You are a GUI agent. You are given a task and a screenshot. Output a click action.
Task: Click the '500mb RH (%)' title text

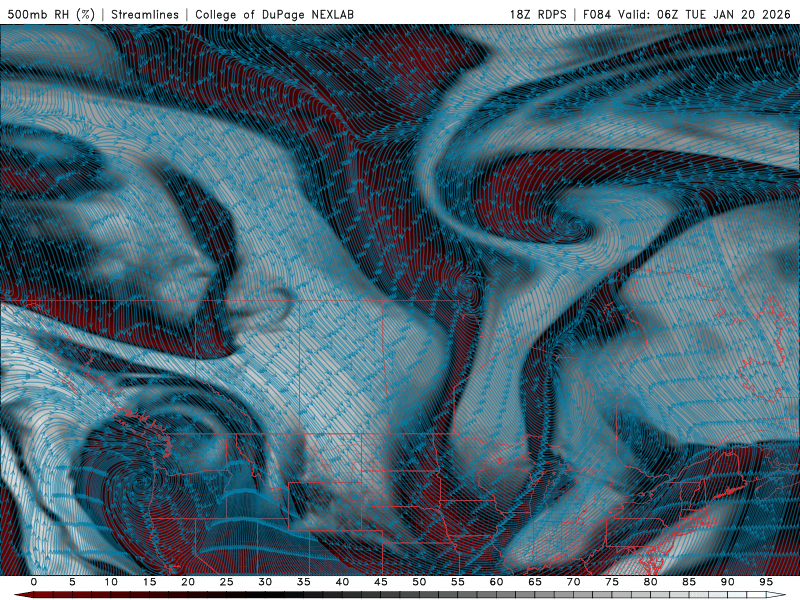tap(51, 14)
